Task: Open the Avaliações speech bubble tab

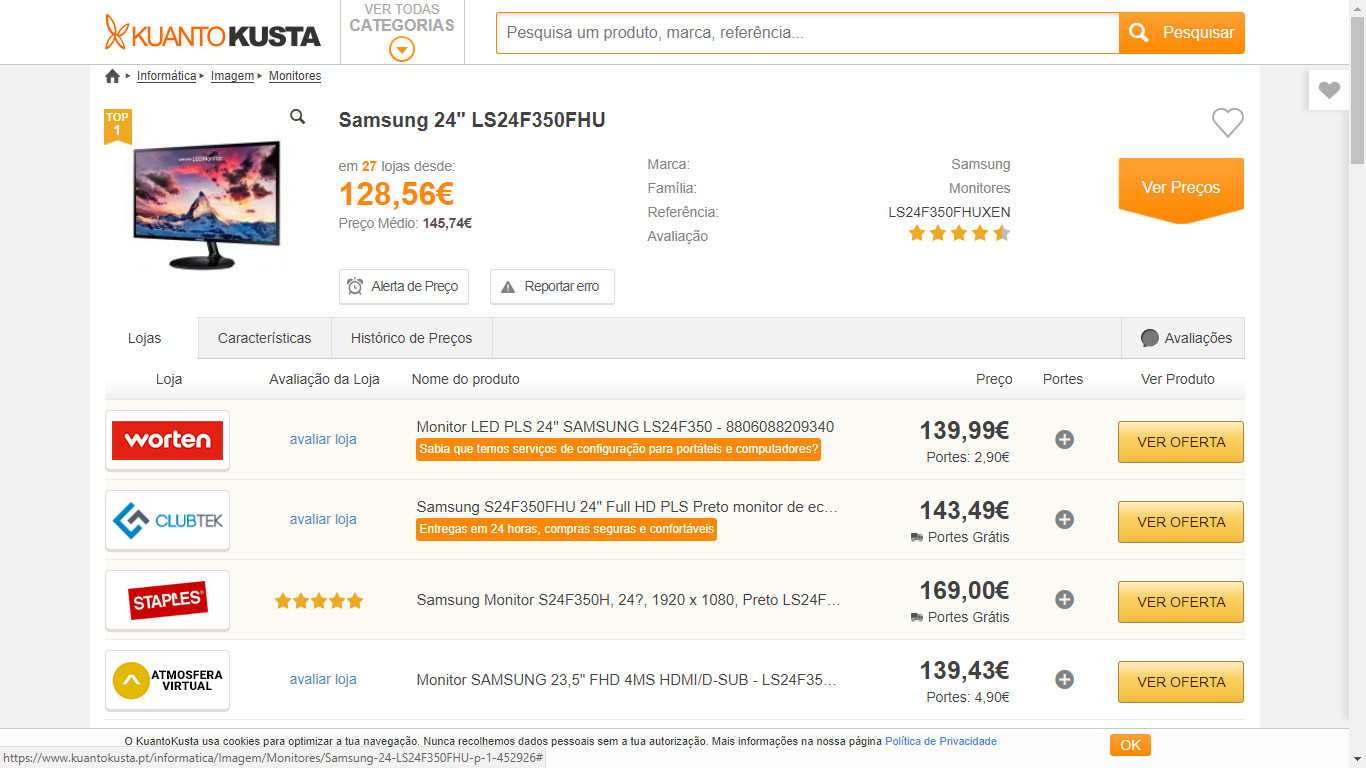Action: click(1185, 338)
